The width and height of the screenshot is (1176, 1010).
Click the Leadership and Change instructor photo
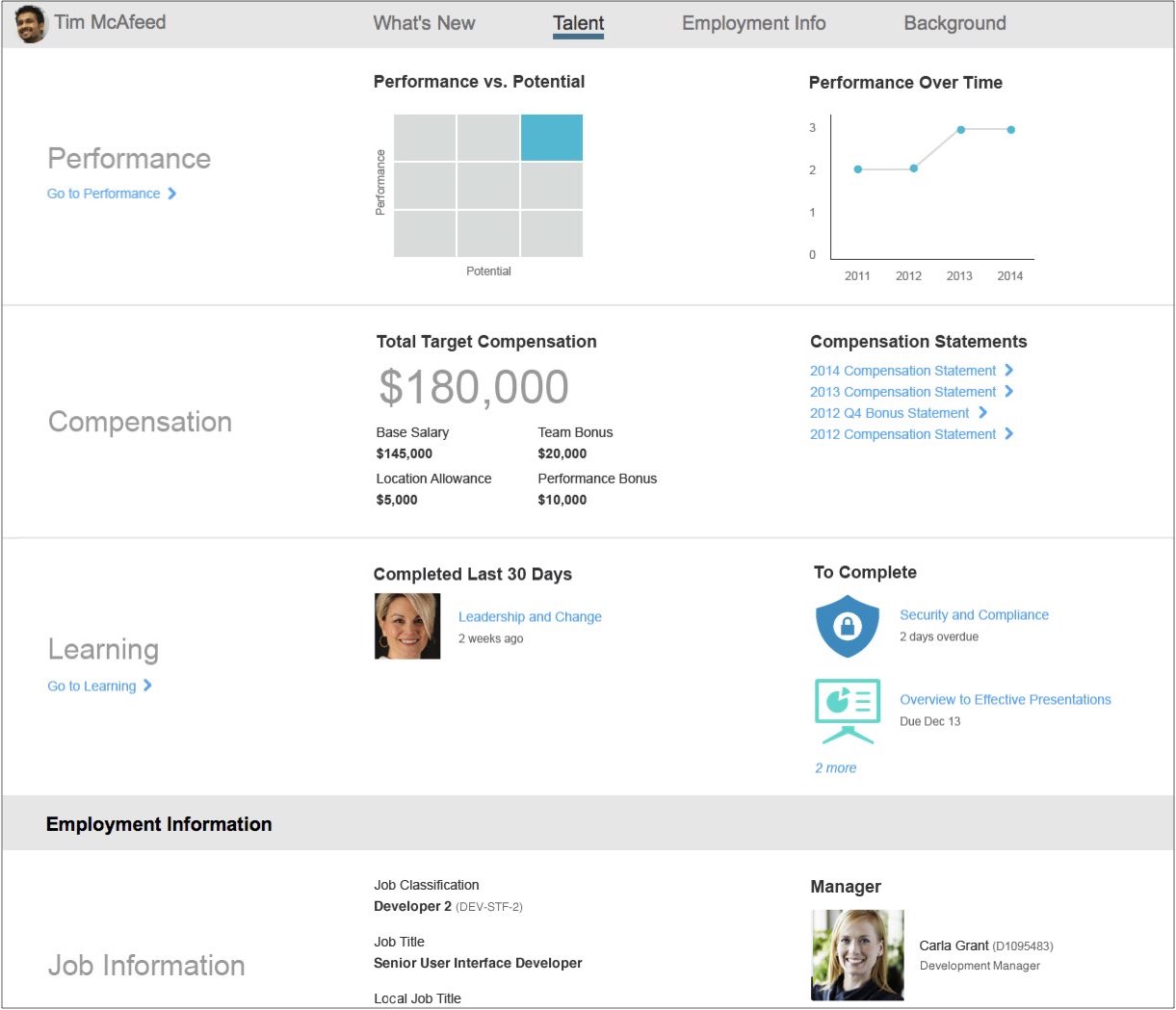point(407,626)
